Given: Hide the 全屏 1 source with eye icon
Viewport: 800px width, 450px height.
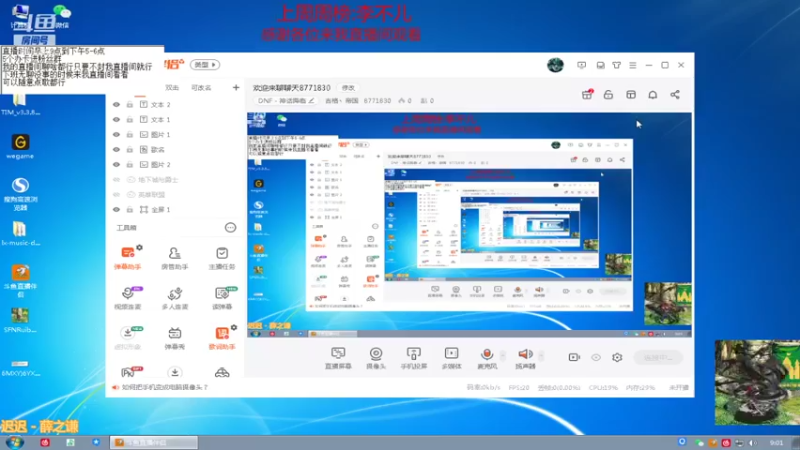Looking at the screenshot, I should 116,209.
